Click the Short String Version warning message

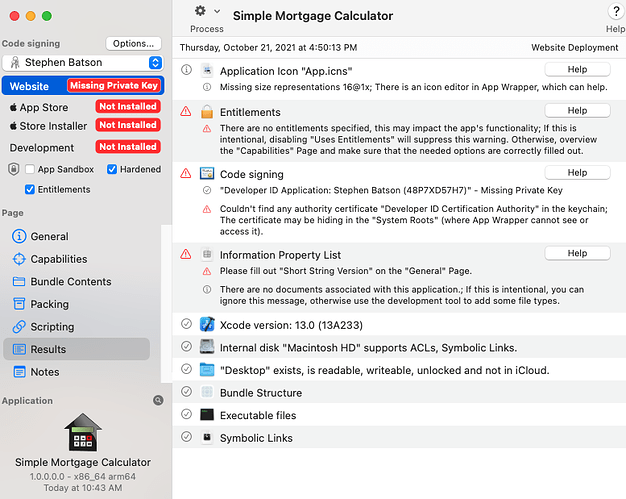(346, 271)
